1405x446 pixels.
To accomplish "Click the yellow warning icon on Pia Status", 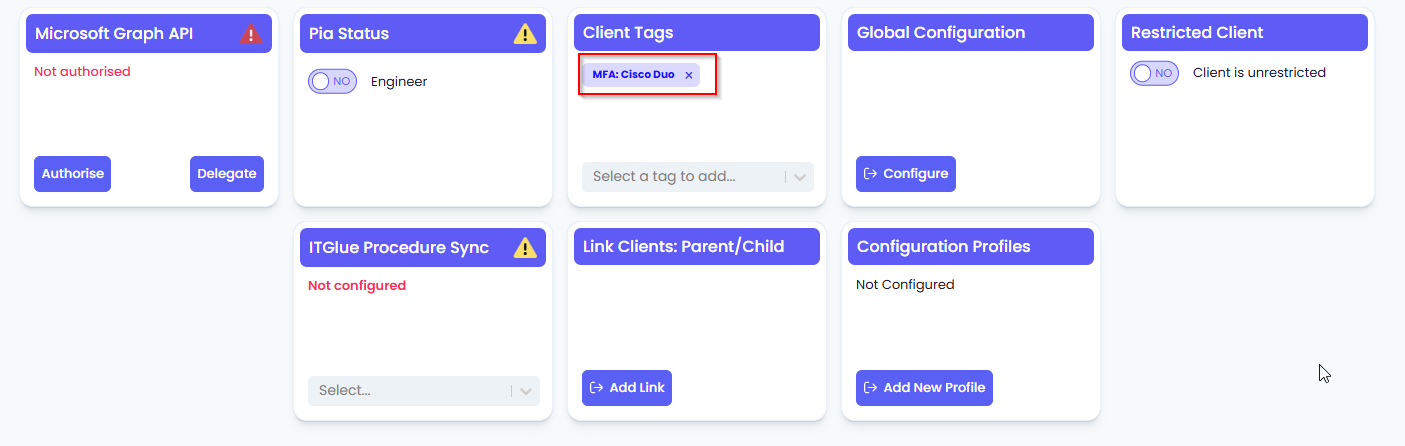I will 525,34.
